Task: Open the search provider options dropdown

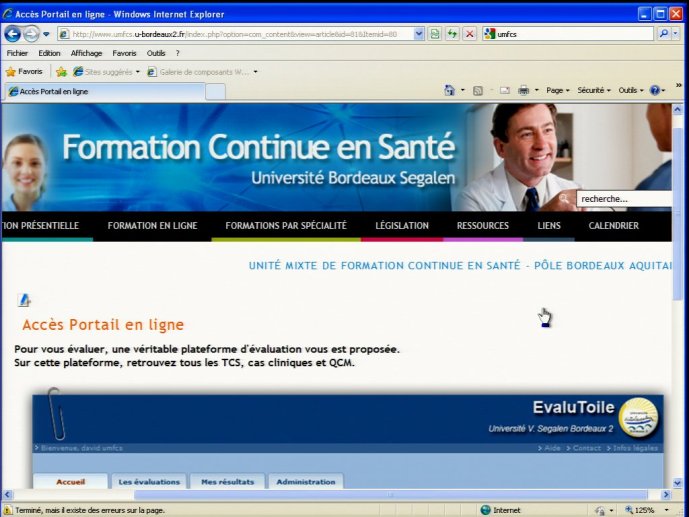Action: (x=676, y=33)
